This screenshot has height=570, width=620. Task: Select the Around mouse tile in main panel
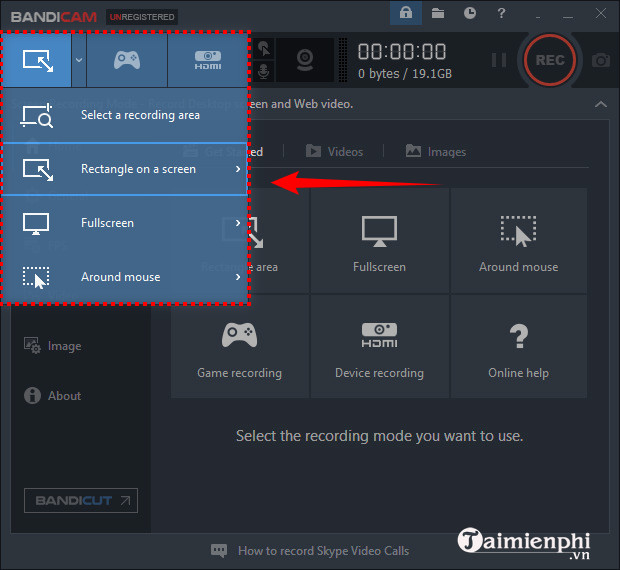(519, 241)
